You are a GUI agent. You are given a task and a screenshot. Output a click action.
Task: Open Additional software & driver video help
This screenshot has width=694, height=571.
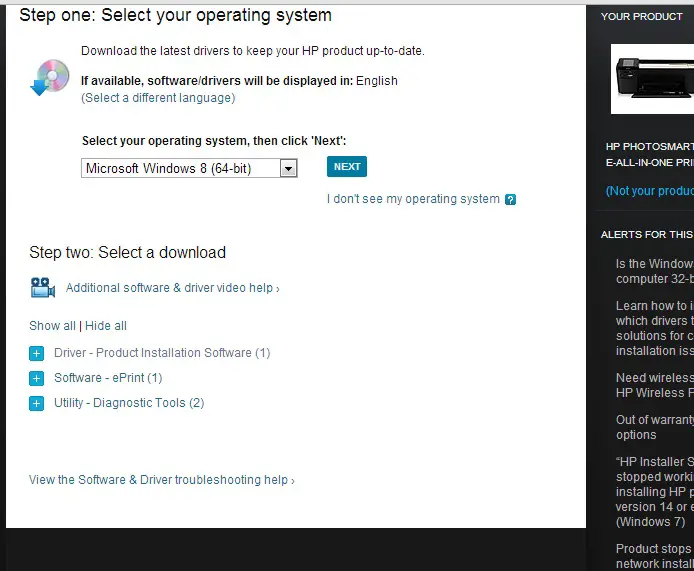click(173, 288)
